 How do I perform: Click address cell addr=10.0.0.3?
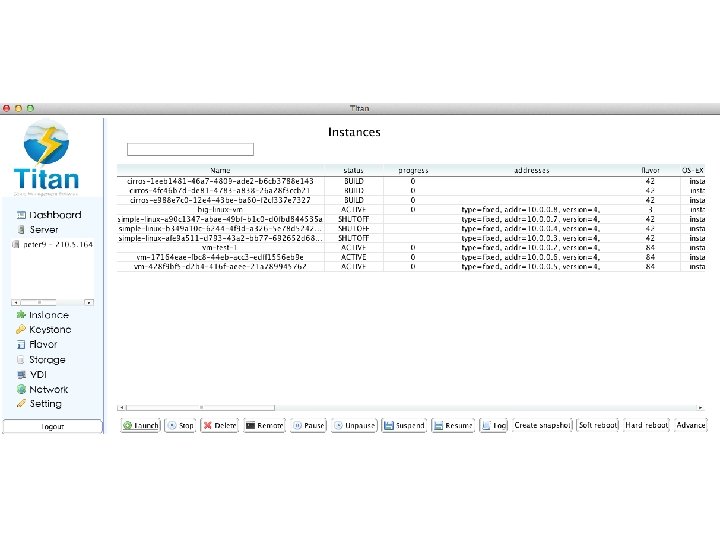point(531,238)
